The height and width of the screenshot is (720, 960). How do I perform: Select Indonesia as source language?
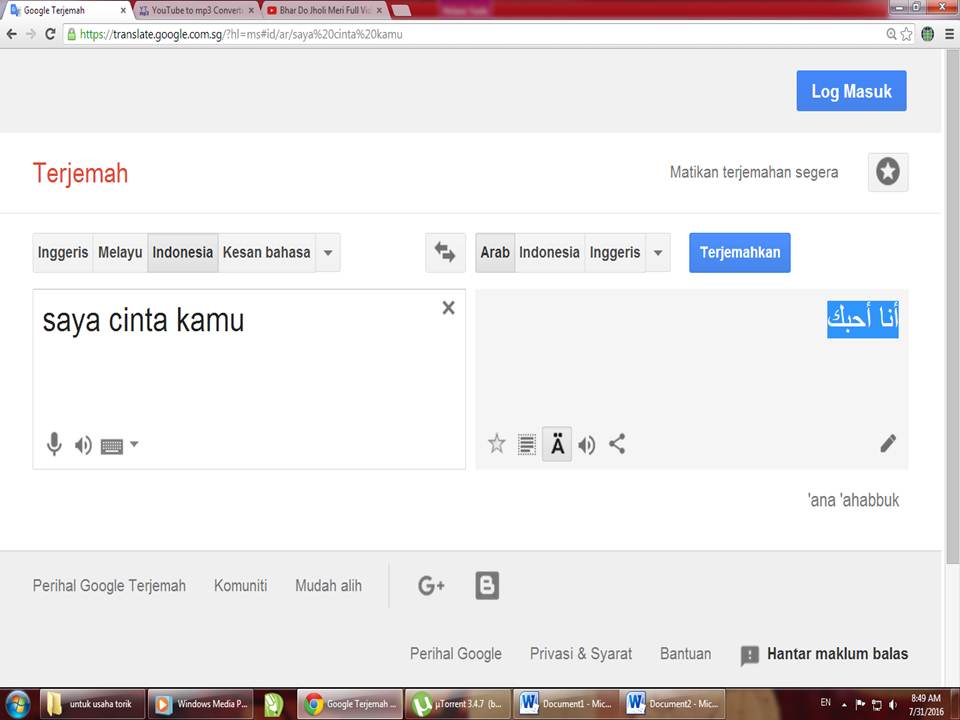coord(182,252)
